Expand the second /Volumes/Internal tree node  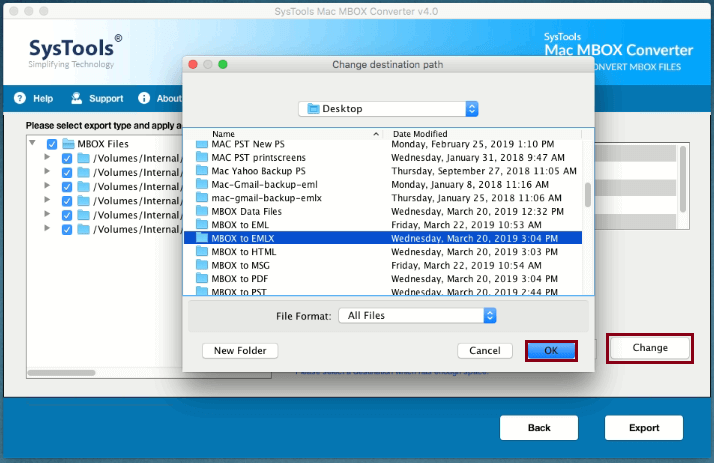coord(47,171)
